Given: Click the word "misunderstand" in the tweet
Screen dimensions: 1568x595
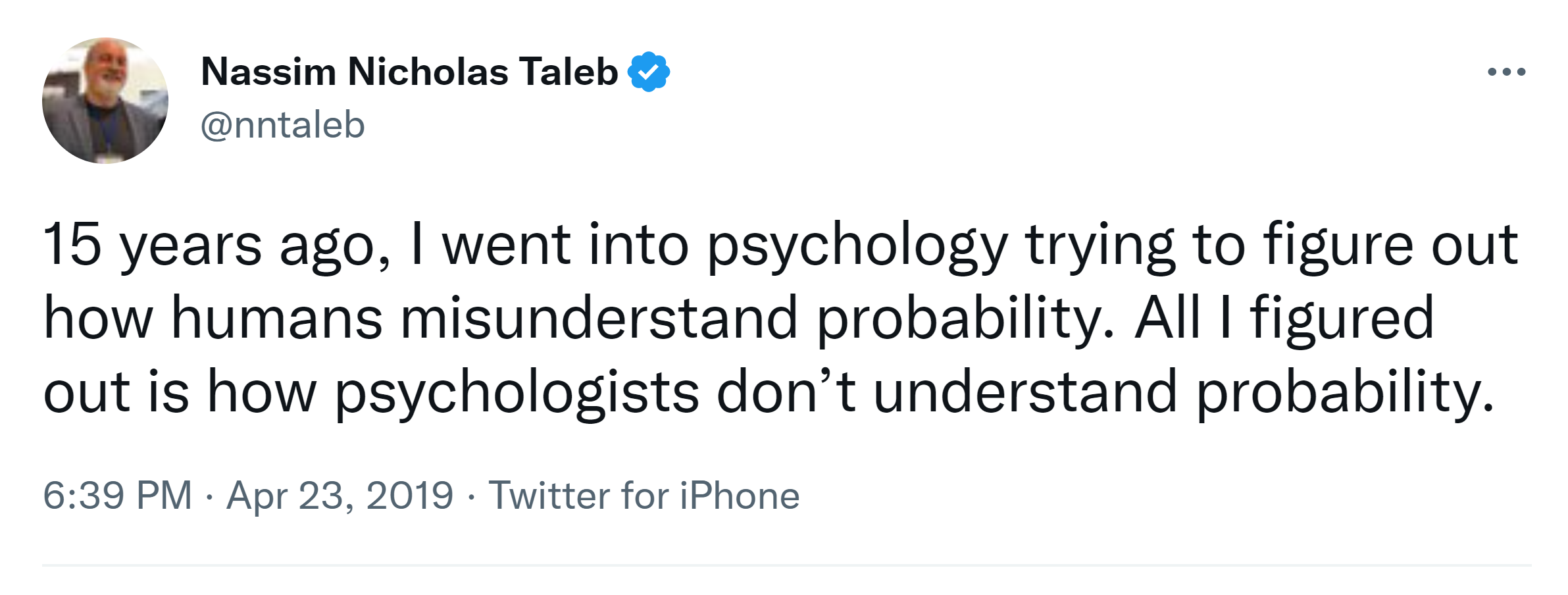Looking at the screenshot, I should click(599, 319).
